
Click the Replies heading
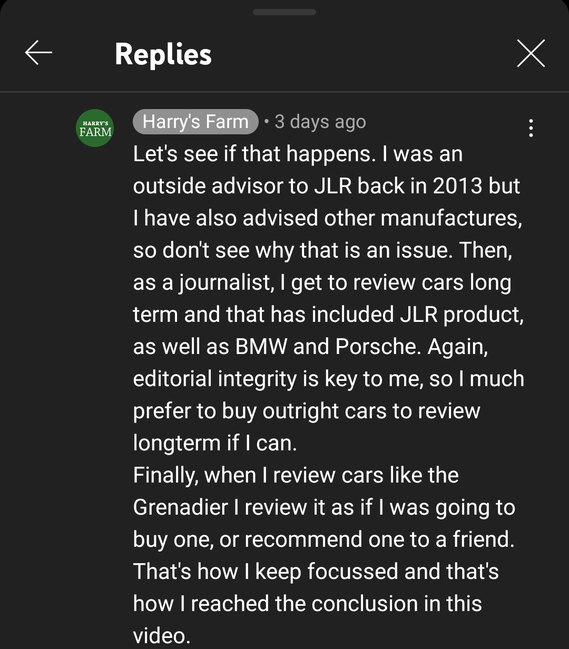coord(163,54)
